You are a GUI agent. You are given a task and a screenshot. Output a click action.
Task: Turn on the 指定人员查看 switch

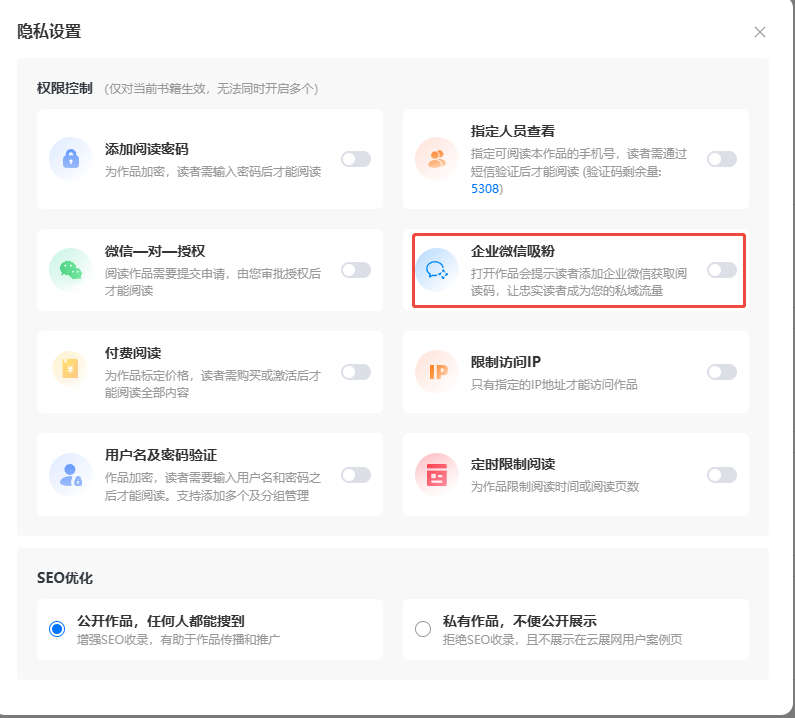pos(721,159)
